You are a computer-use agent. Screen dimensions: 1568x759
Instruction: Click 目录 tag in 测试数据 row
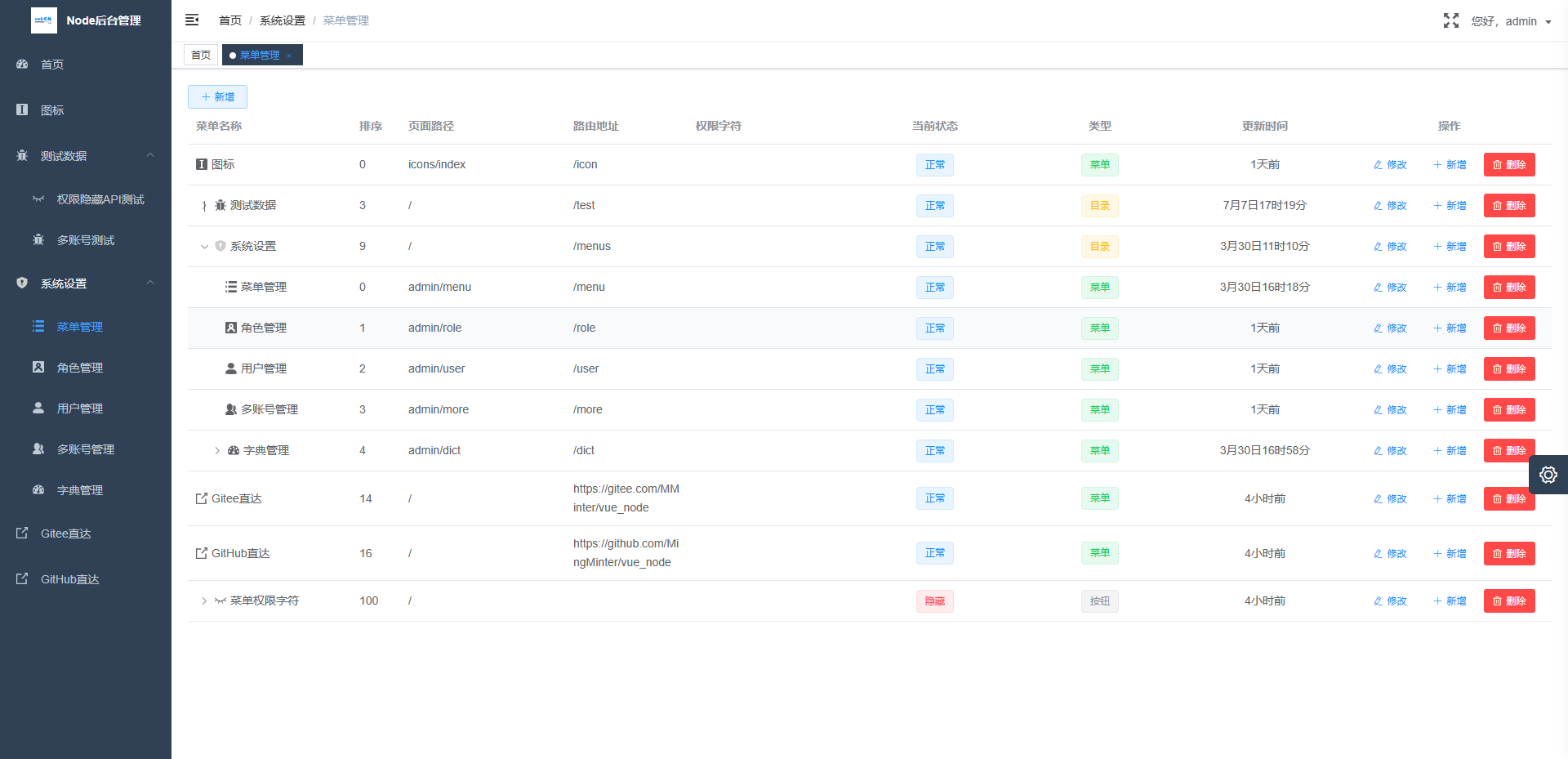(1100, 206)
